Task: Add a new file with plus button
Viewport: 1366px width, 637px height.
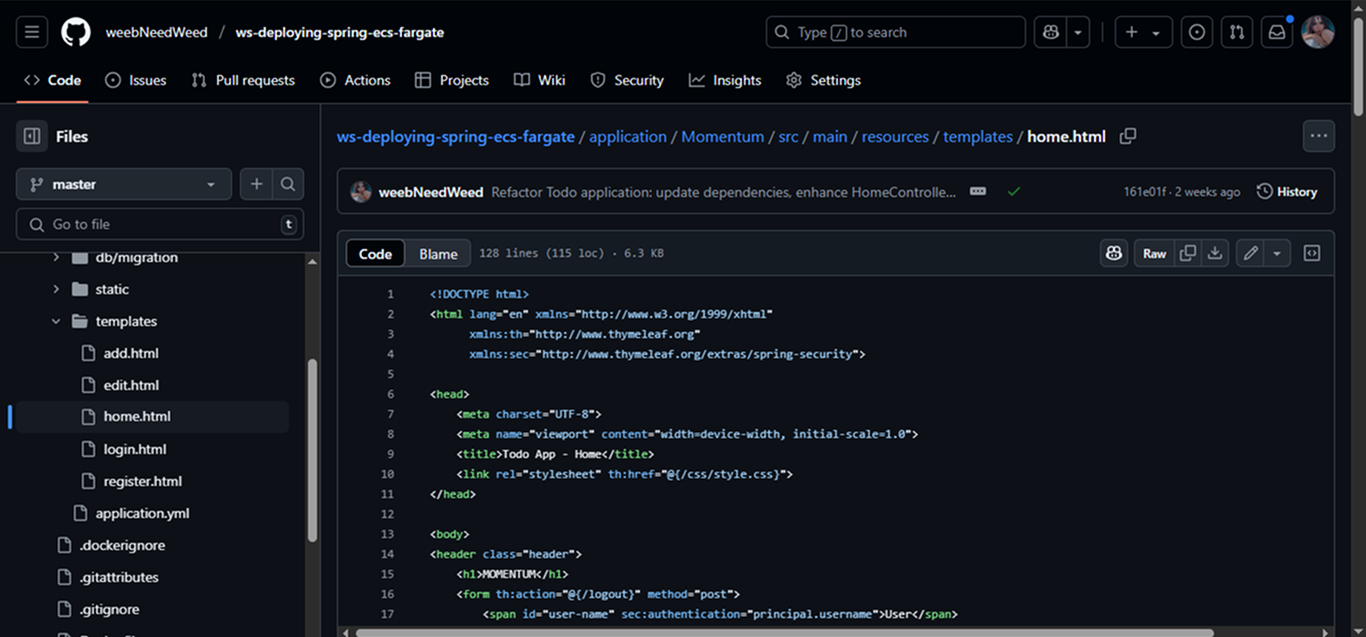Action: coord(256,184)
